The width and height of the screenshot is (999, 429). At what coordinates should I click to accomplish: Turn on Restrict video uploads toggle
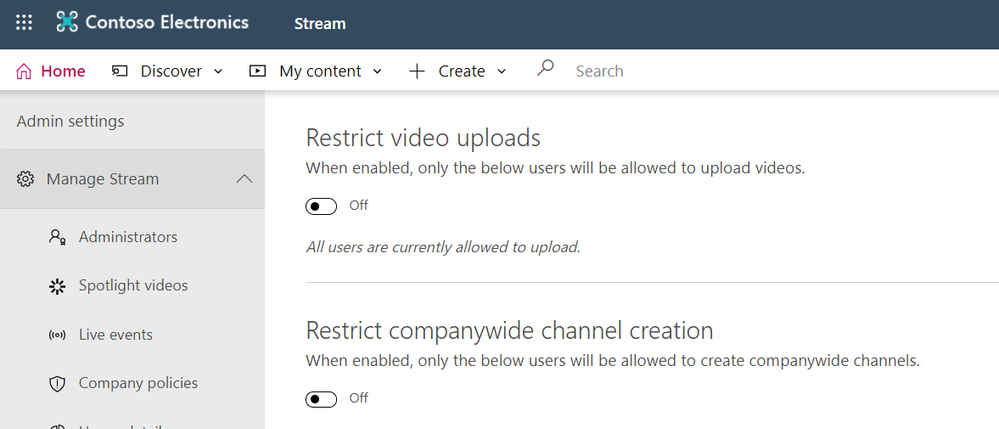pyautogui.click(x=321, y=207)
